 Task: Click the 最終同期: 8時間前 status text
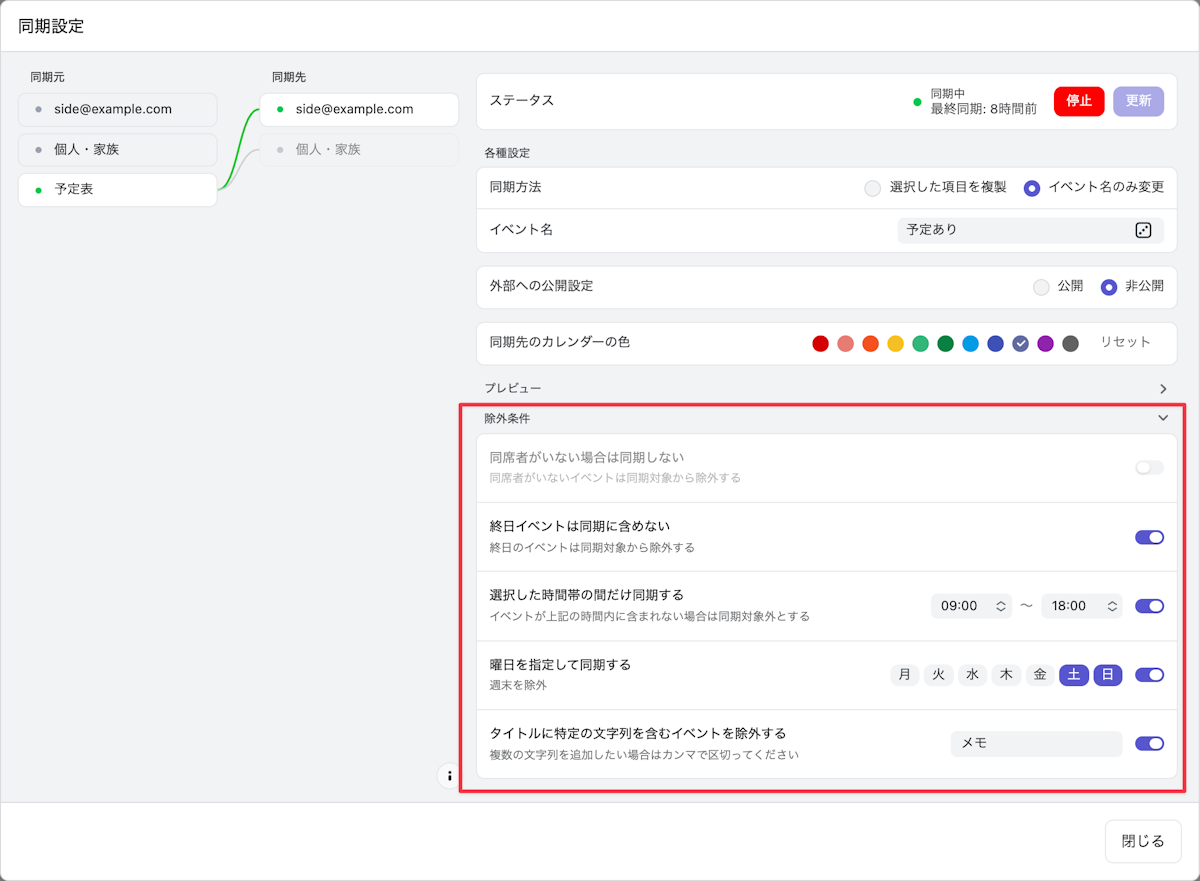click(983, 109)
